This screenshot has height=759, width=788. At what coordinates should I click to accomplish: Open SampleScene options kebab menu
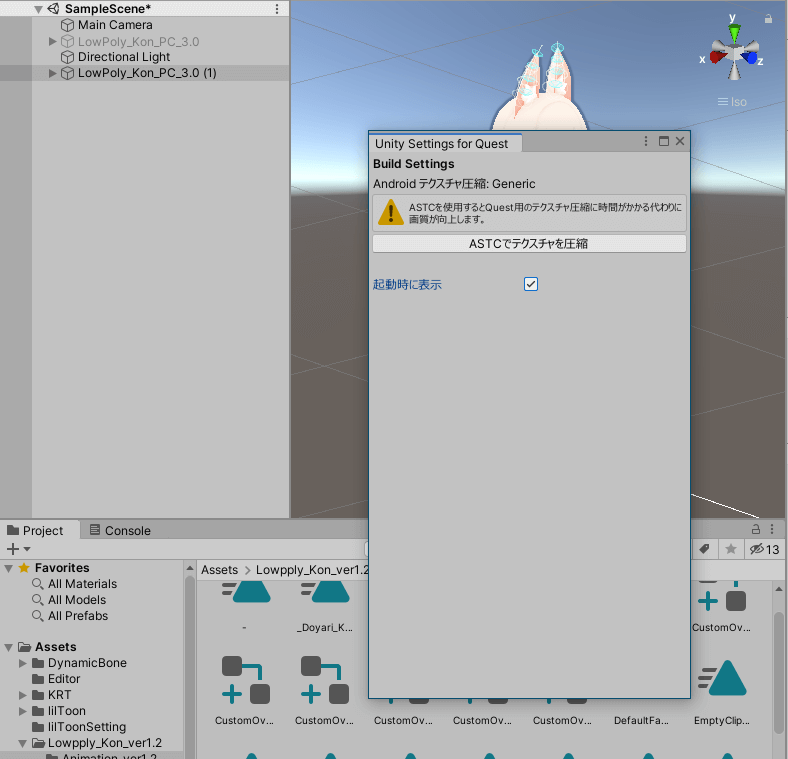[x=277, y=9]
